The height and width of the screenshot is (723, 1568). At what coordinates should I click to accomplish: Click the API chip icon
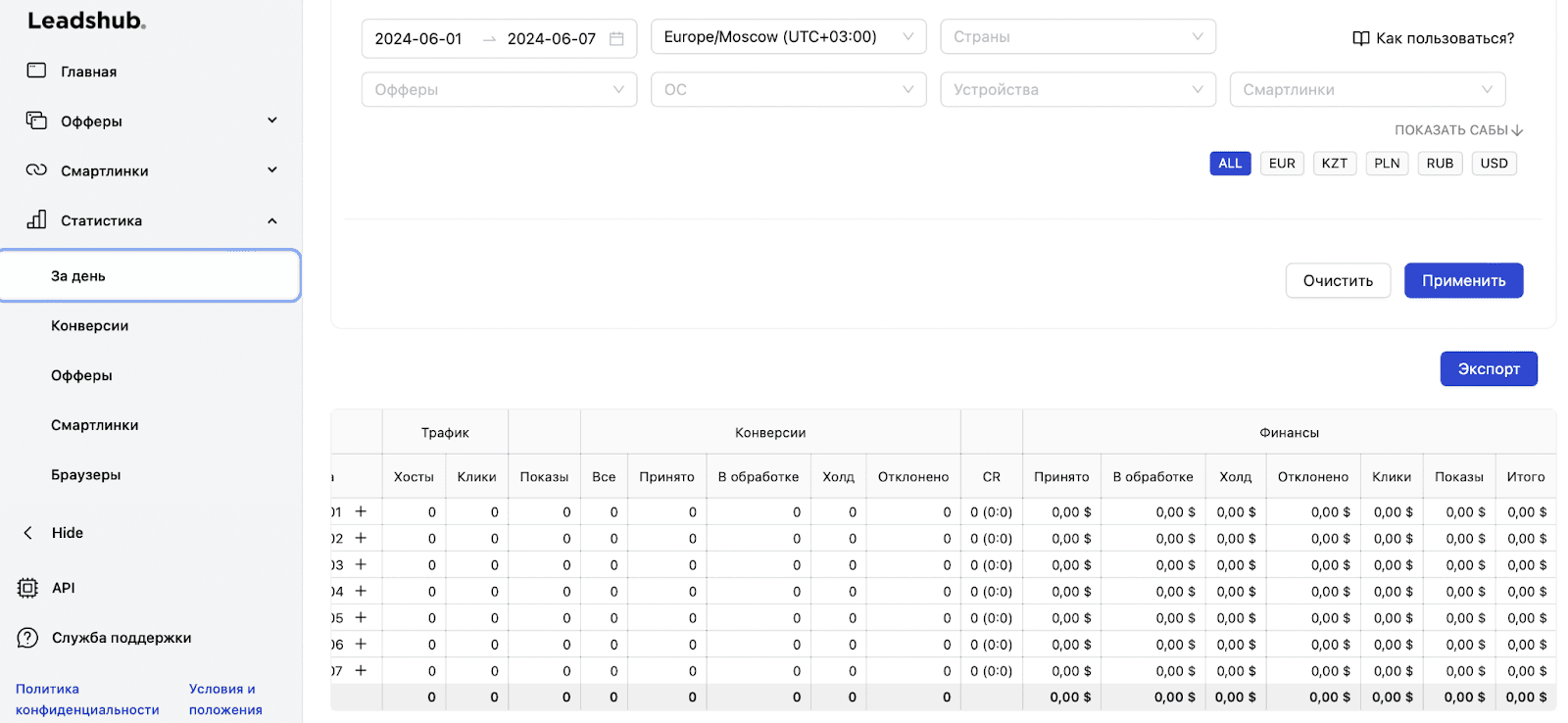[27, 588]
